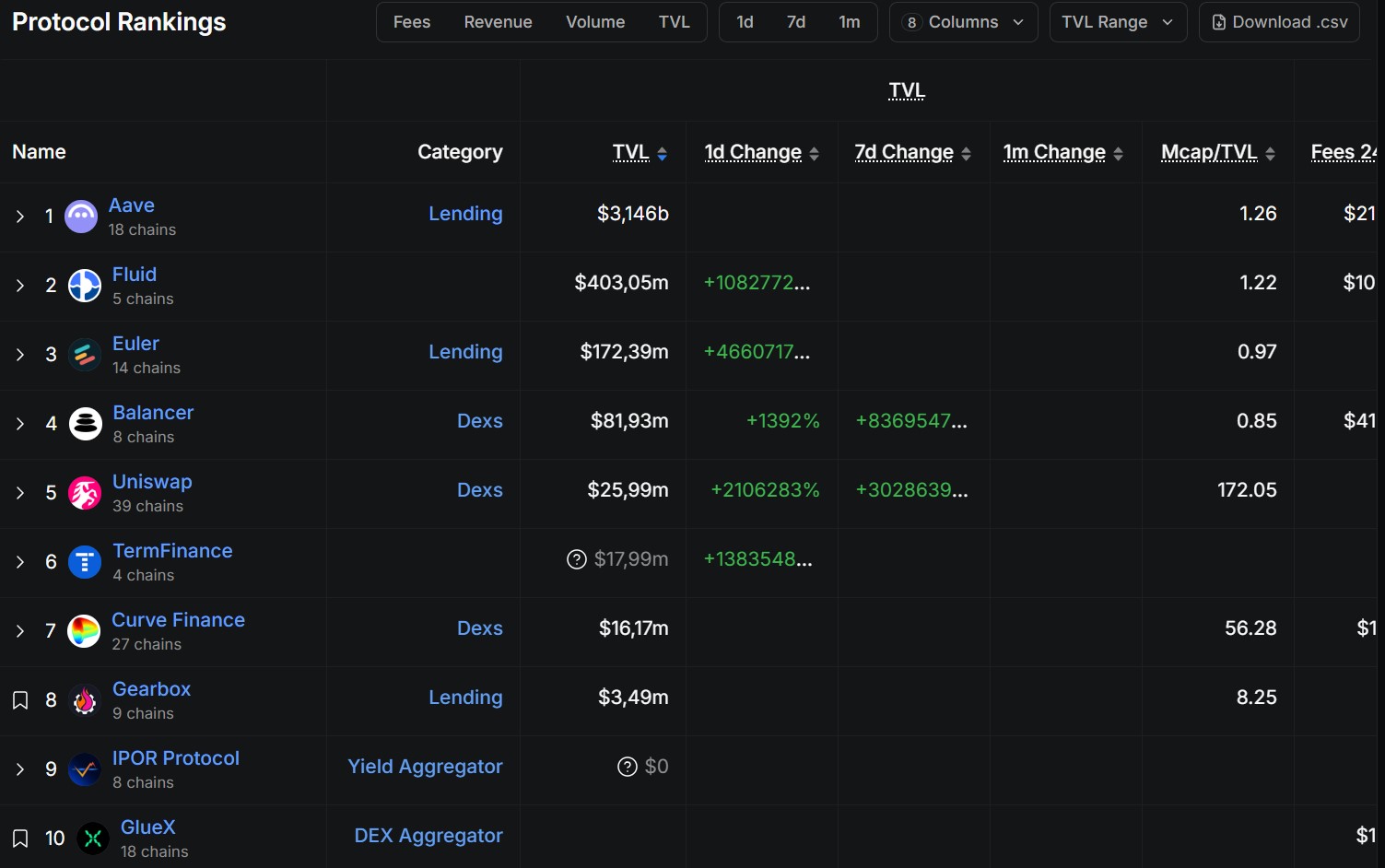
Task: Toggle the bookmark on the Gearbox row
Action: (20, 699)
